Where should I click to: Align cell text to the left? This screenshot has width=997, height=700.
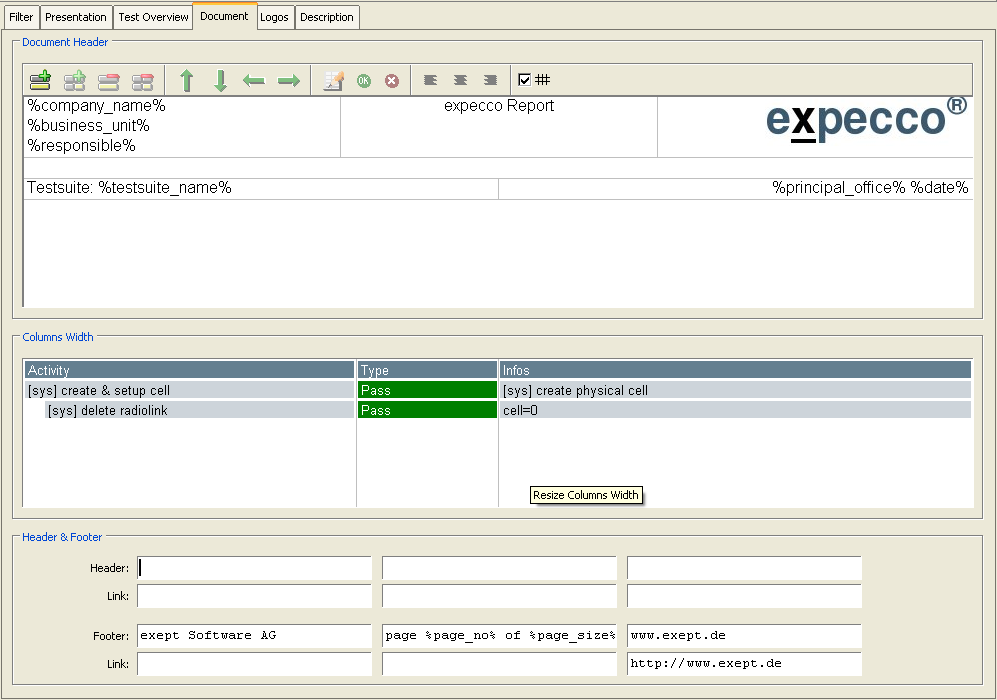pos(431,80)
